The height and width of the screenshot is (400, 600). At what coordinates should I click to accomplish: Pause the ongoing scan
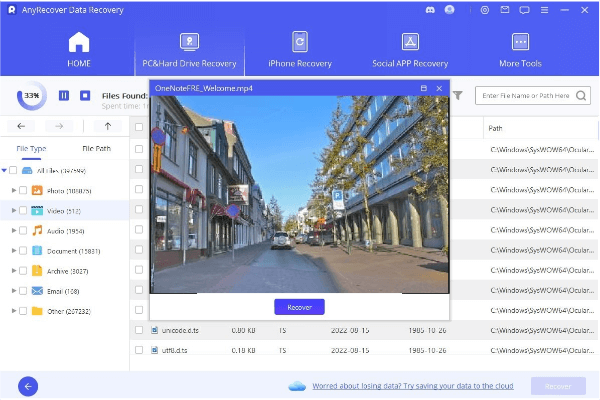click(x=64, y=96)
